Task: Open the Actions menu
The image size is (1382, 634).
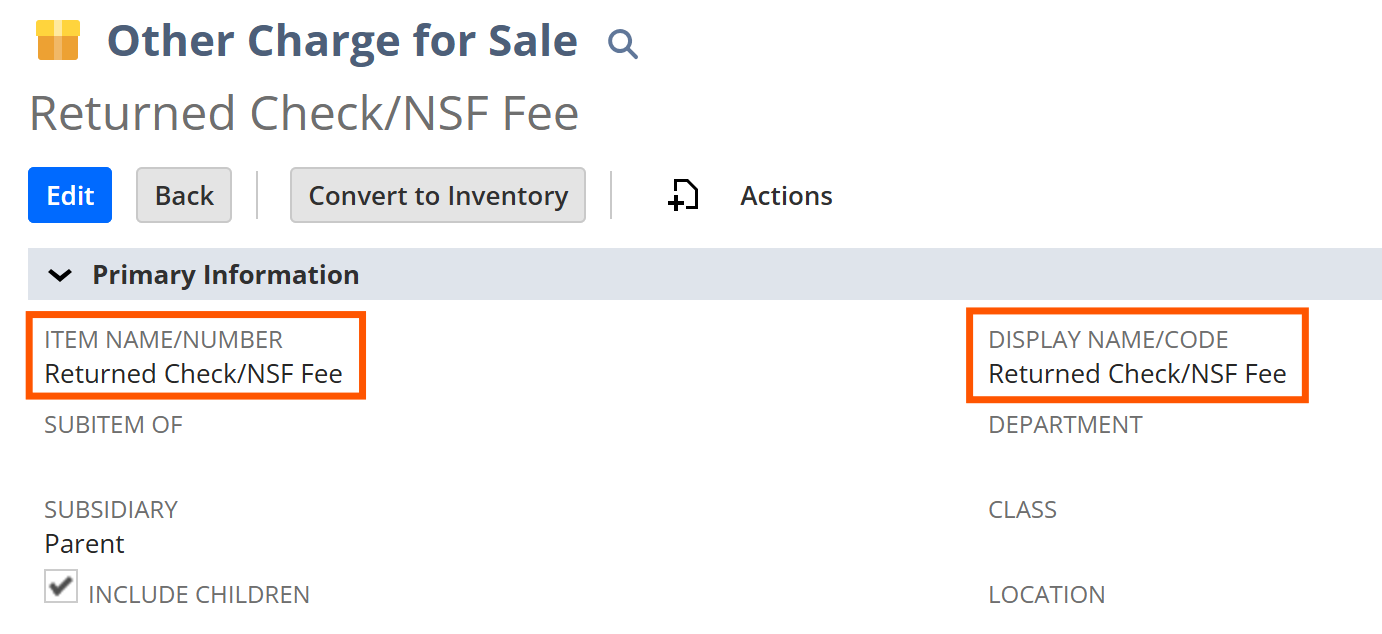Action: pyautogui.click(x=786, y=196)
